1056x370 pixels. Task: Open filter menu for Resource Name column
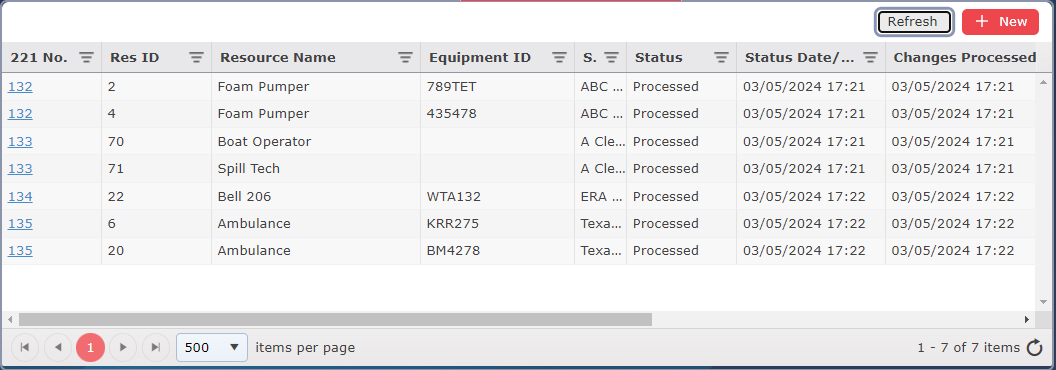405,58
